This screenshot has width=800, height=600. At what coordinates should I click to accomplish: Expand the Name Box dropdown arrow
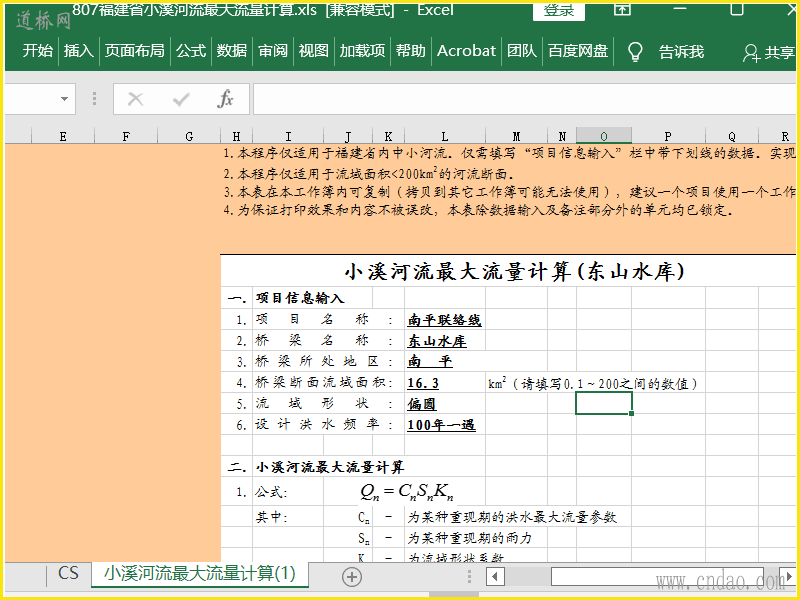[x=64, y=98]
